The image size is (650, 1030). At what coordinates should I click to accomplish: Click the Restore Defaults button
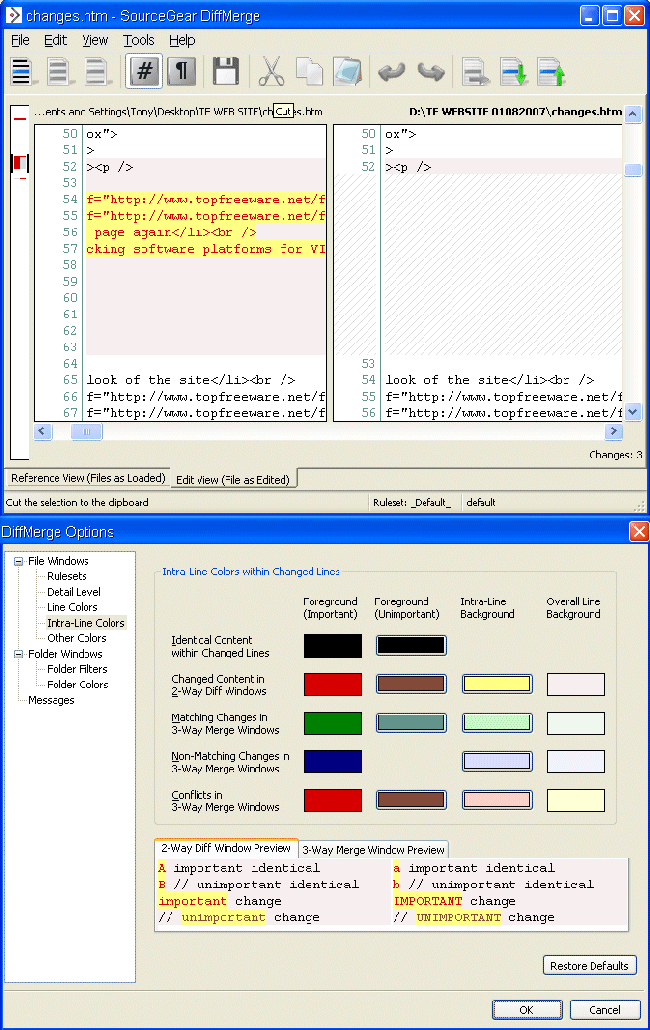[590, 966]
